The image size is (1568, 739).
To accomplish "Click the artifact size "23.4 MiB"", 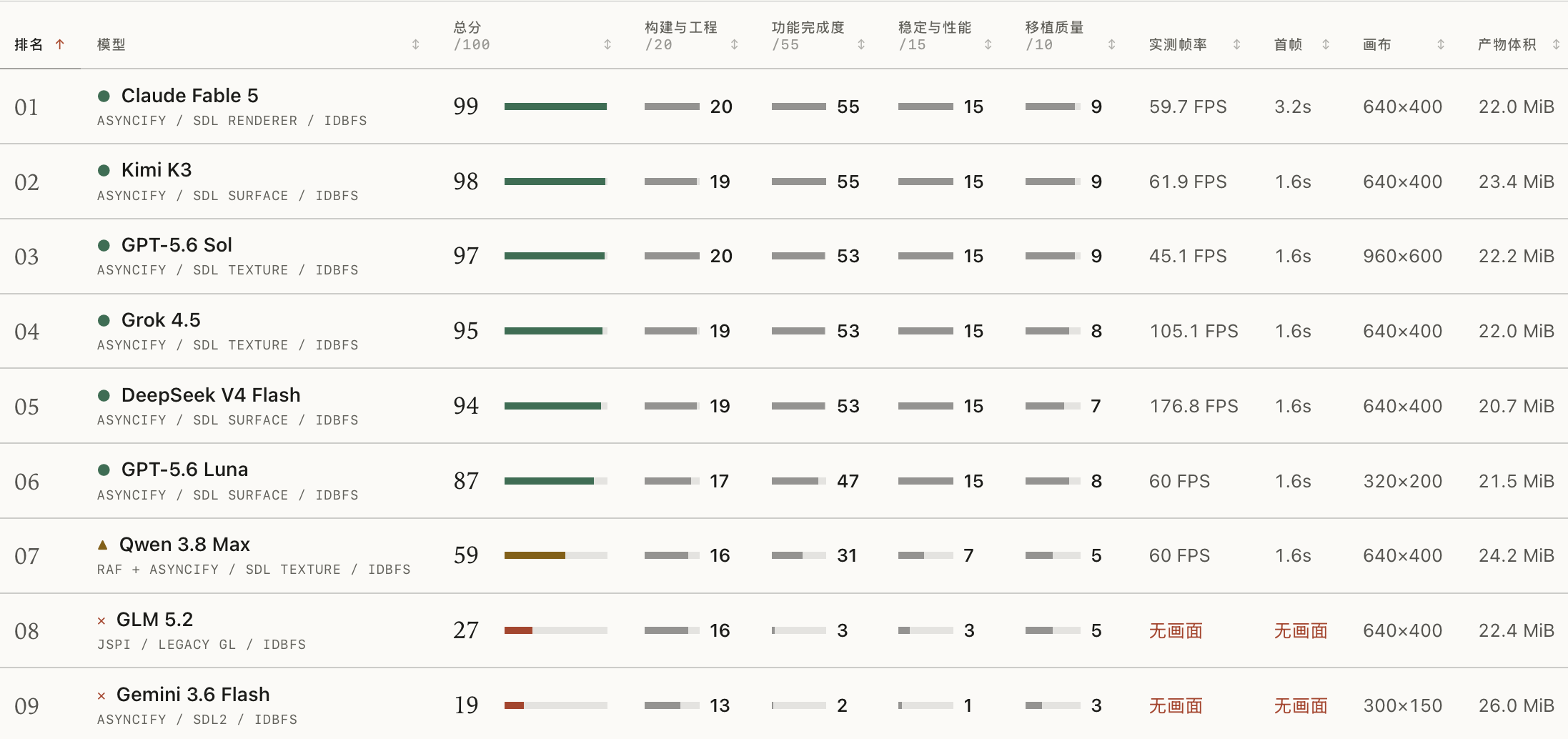I will click(1517, 182).
